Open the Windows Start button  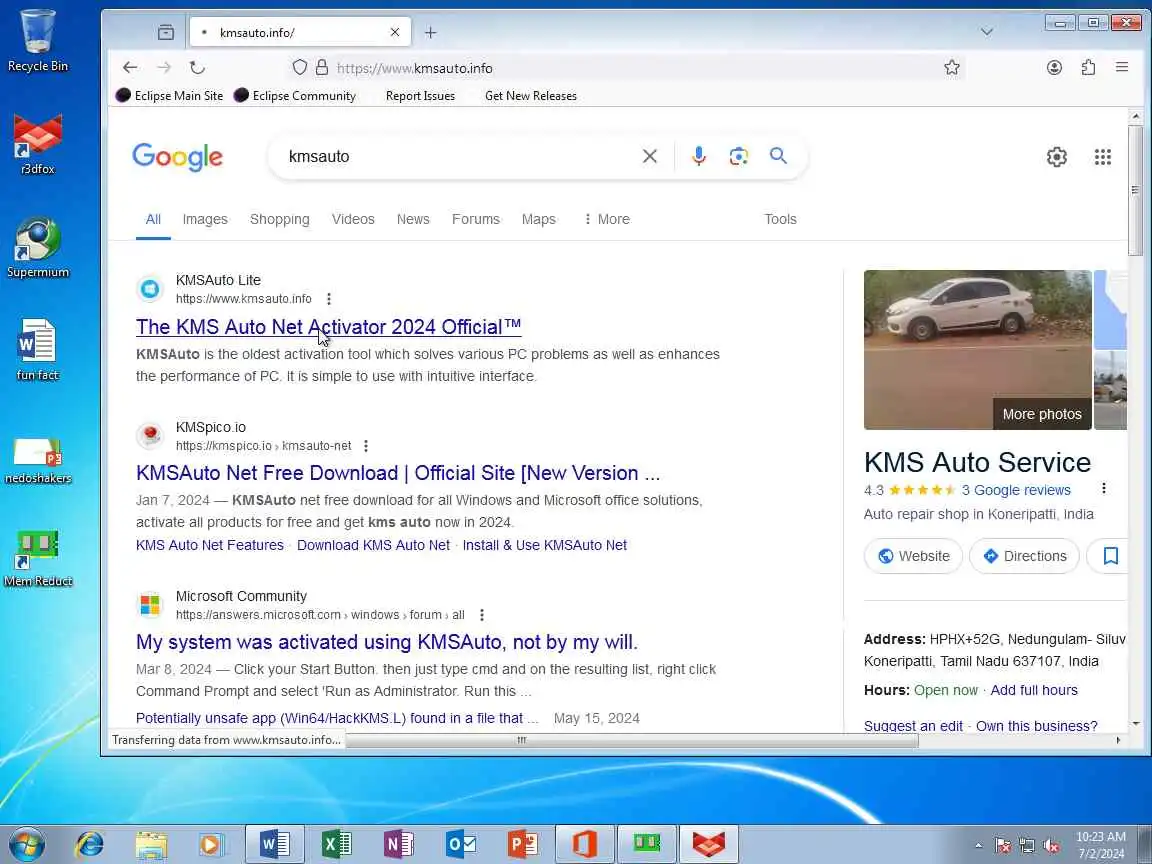click(27, 844)
